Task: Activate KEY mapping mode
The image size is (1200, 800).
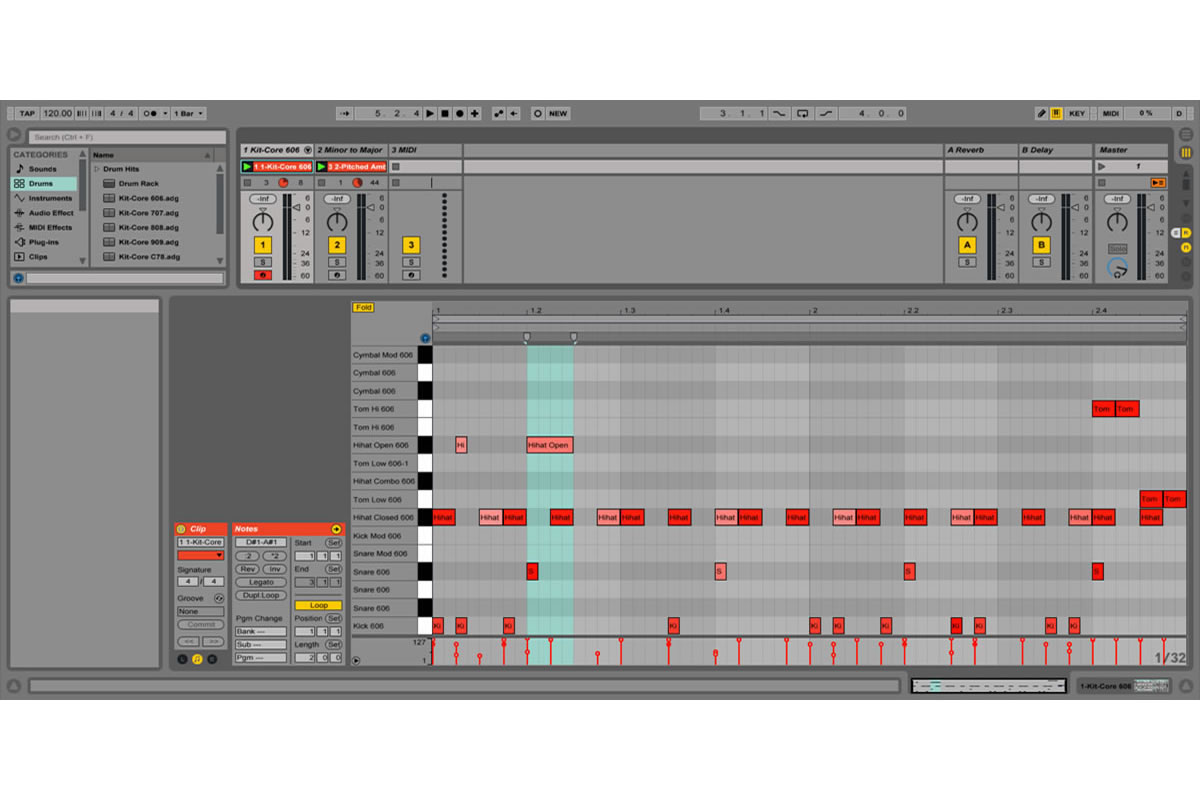Action: coord(1078,113)
